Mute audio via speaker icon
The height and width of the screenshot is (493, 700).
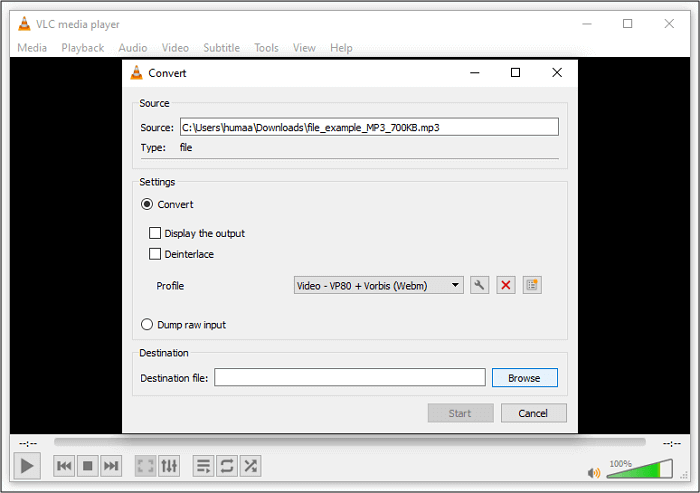pyautogui.click(x=594, y=472)
